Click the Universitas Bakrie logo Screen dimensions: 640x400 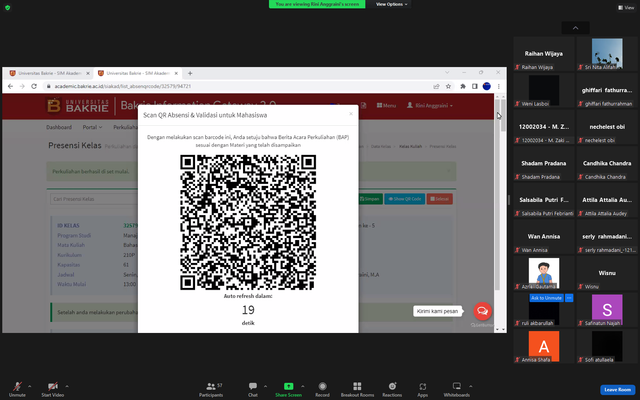point(78,105)
